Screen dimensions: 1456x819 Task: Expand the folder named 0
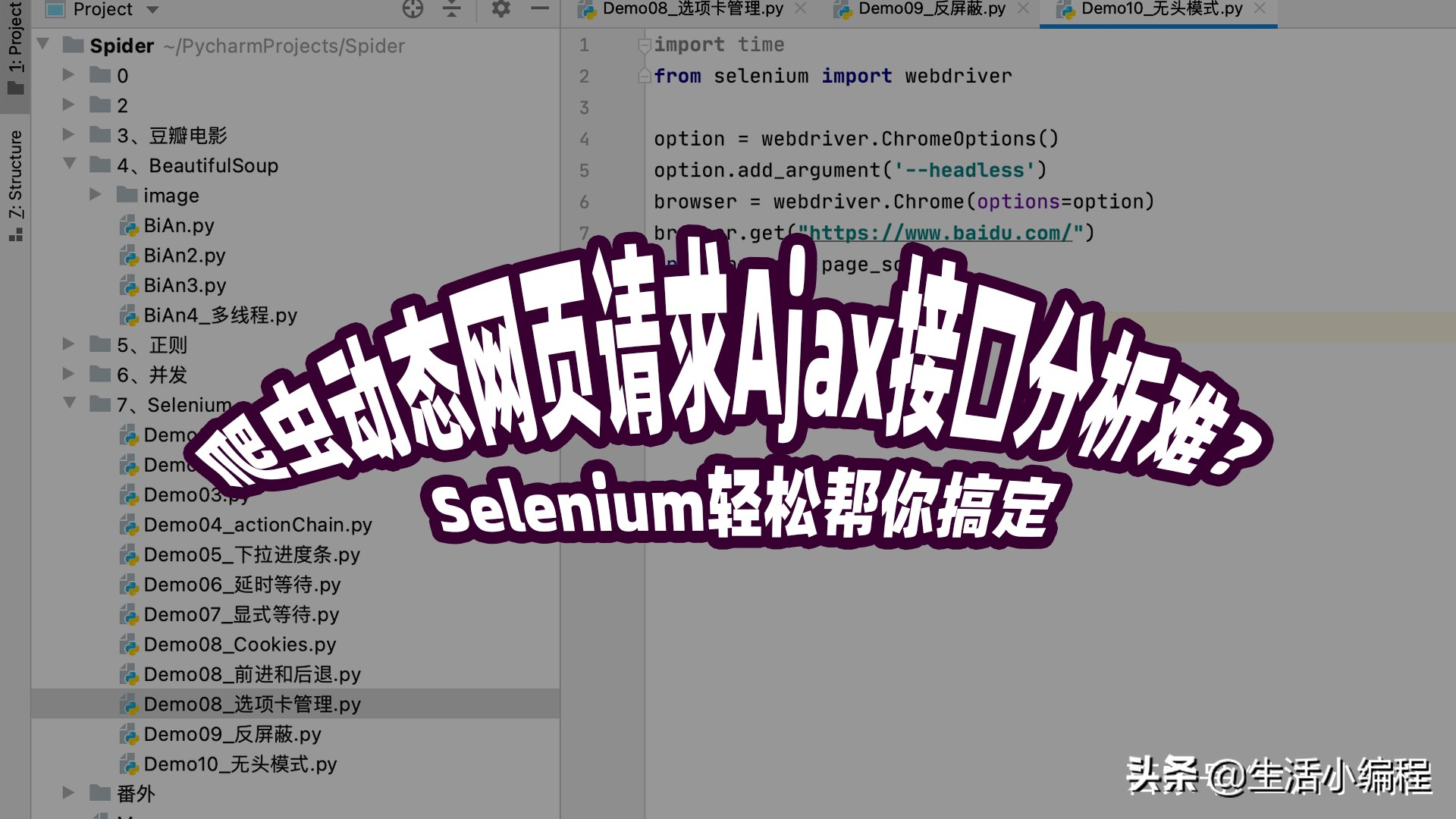pos(68,74)
